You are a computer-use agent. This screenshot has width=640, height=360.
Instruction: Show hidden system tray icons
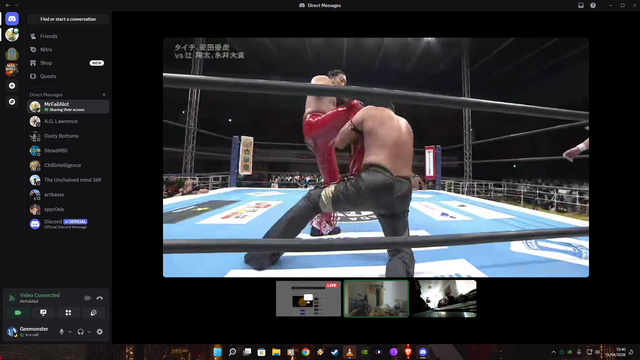click(x=553, y=352)
